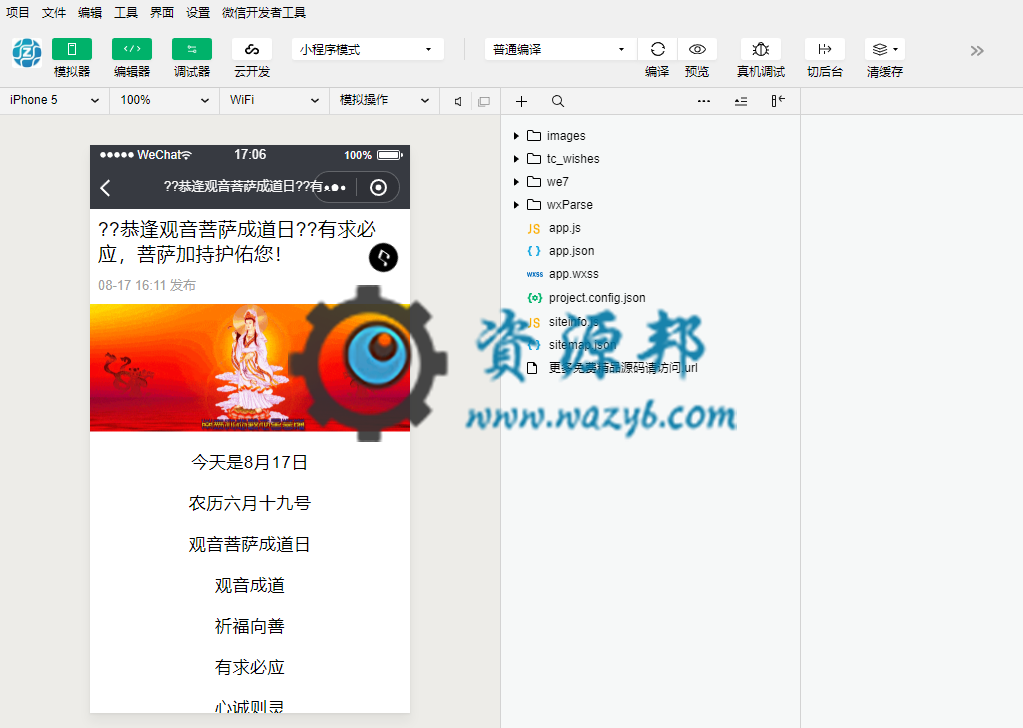
Task: Open the 项目 menu
Action: pos(18,12)
